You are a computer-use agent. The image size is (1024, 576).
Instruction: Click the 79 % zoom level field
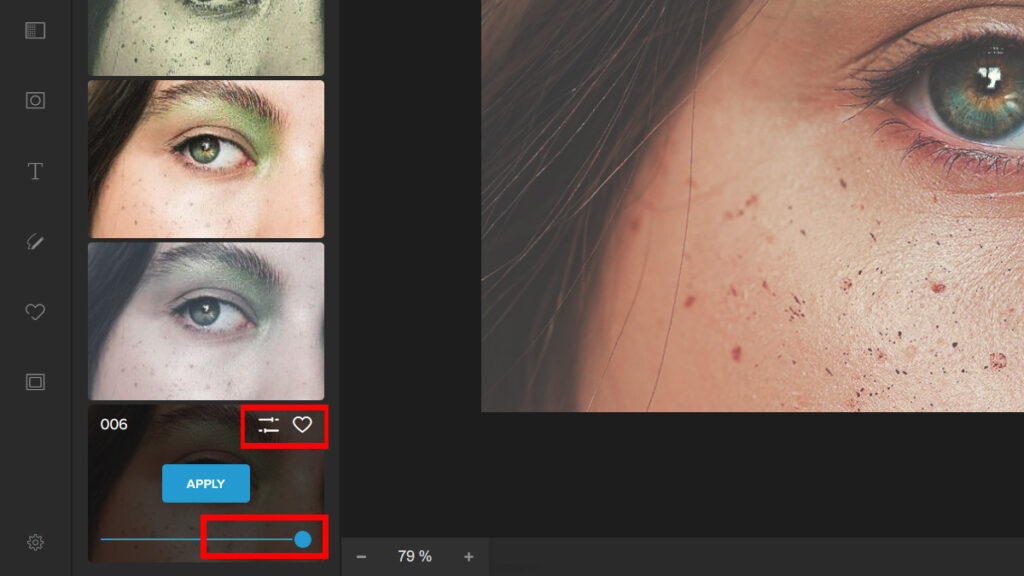[414, 557]
